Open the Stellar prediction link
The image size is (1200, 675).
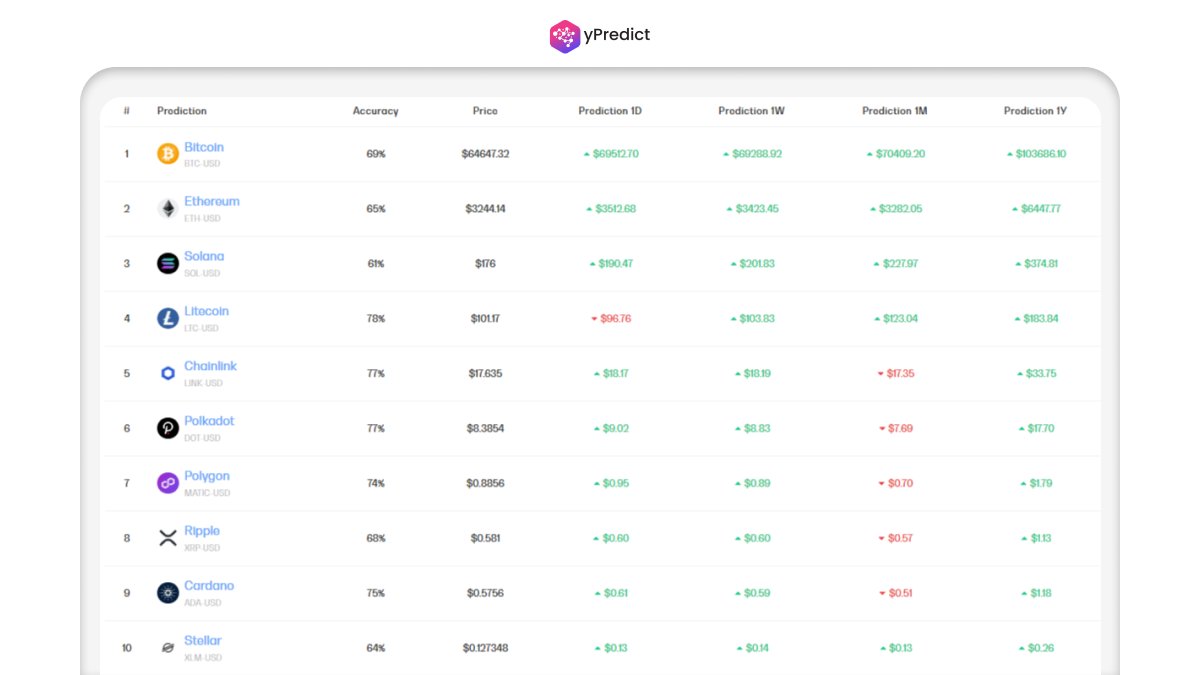(203, 641)
